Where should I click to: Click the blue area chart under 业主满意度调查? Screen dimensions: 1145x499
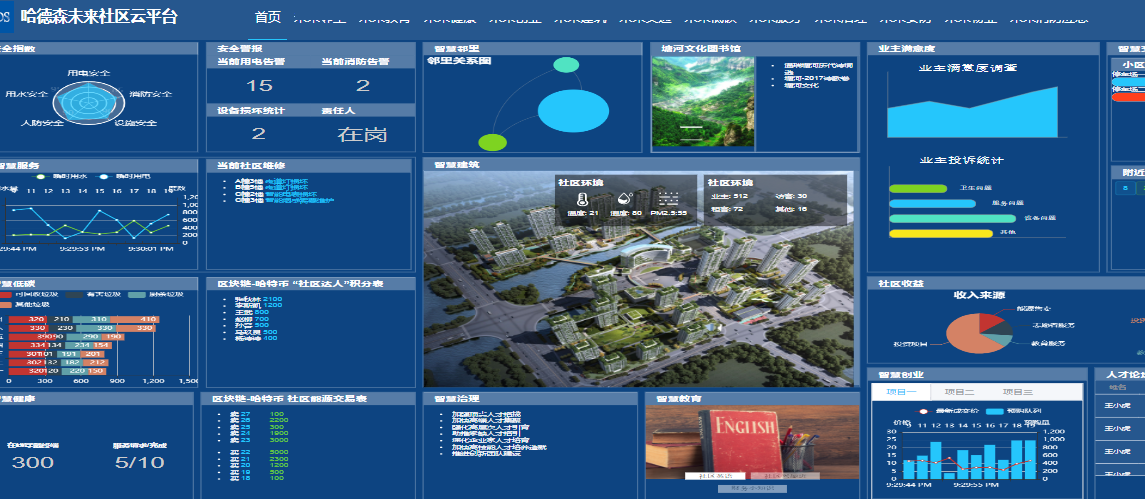(x=972, y=113)
